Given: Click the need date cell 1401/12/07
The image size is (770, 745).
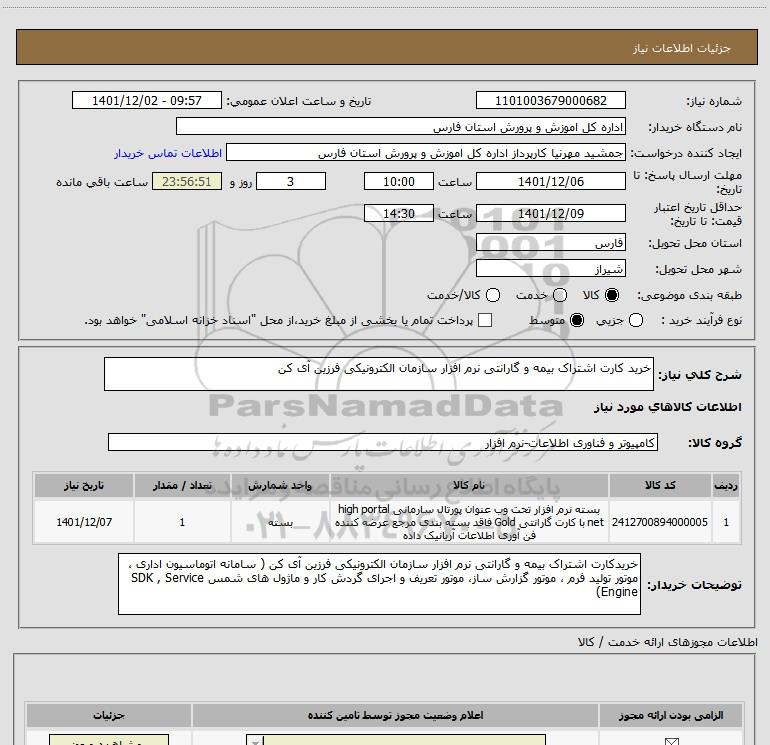Looking at the screenshot, I should 83,522.
